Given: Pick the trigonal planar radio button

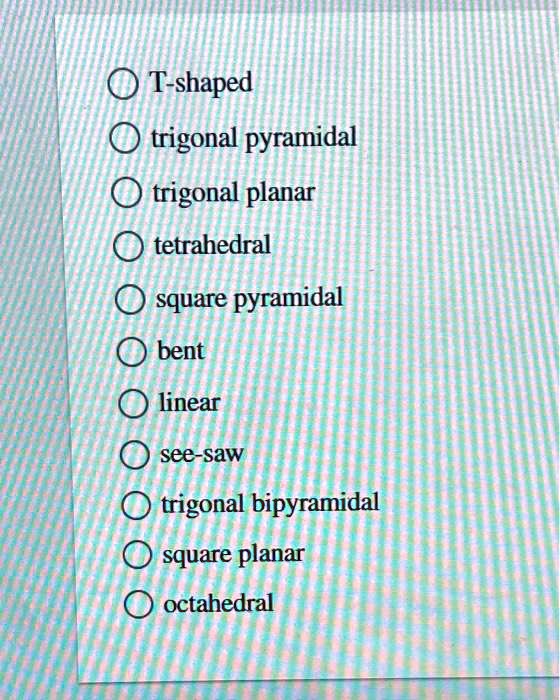Looking at the screenshot, I should [x=126, y=193].
